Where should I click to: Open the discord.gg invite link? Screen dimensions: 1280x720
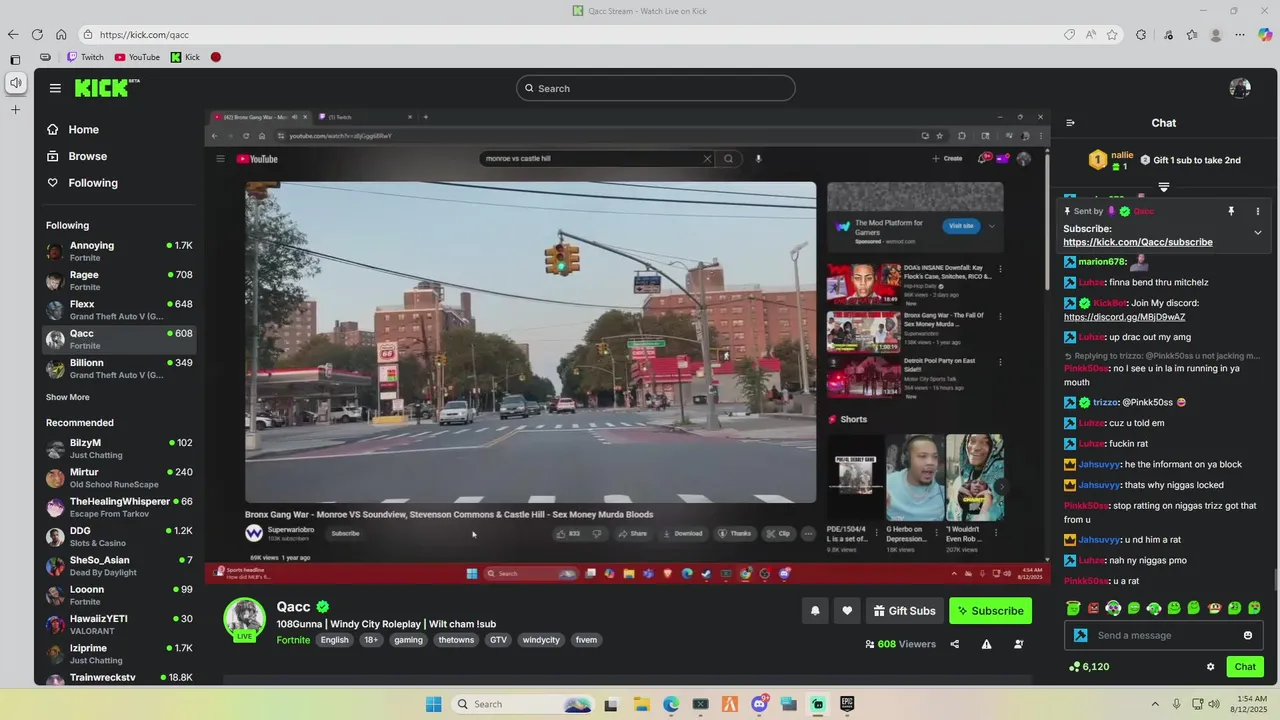[x=1125, y=317]
